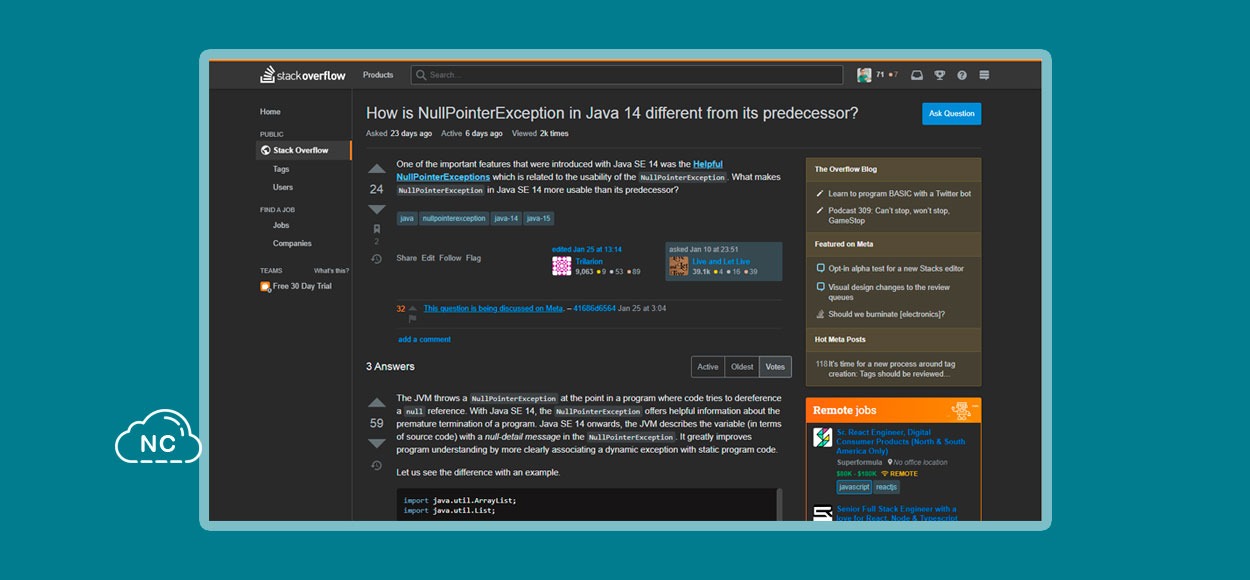Click Live and Let Live's avatar
This screenshot has width=1250, height=580.
point(679,266)
